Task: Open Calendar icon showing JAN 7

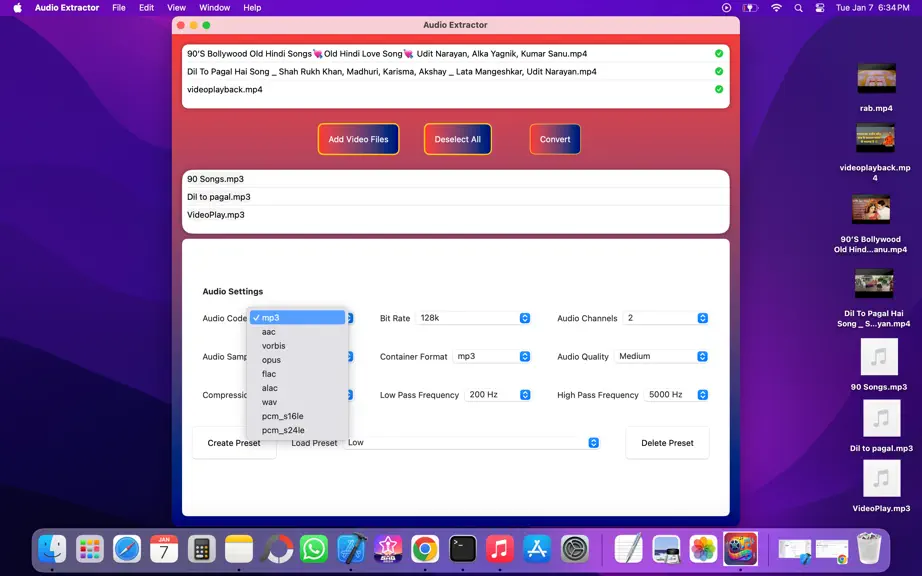Action: 164,550
